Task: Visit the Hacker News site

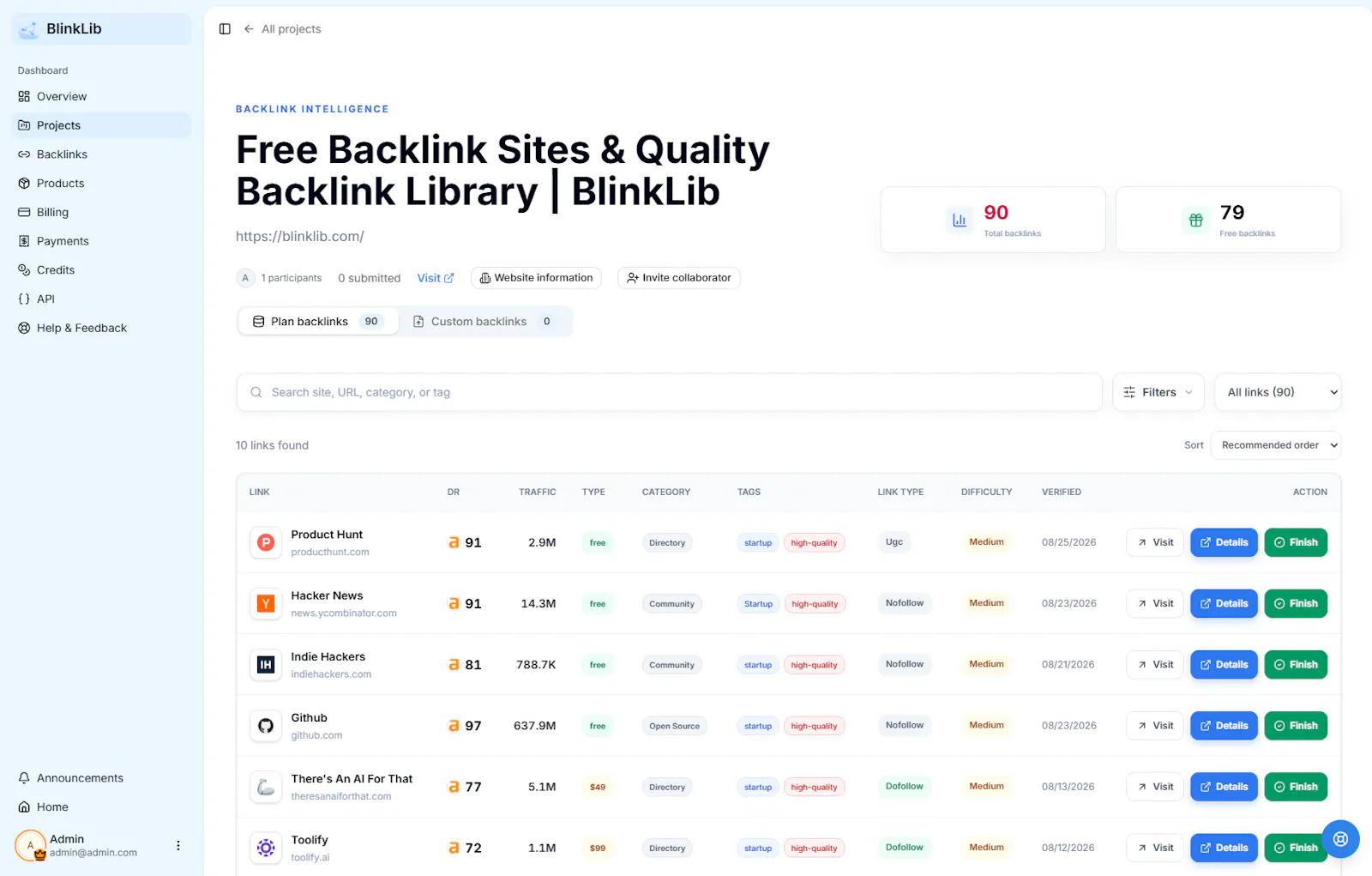Action: click(x=1155, y=604)
